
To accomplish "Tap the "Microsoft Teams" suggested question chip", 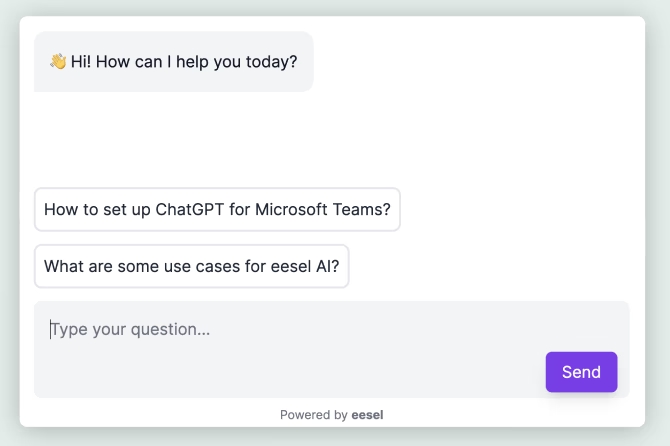I will click(x=217, y=210).
